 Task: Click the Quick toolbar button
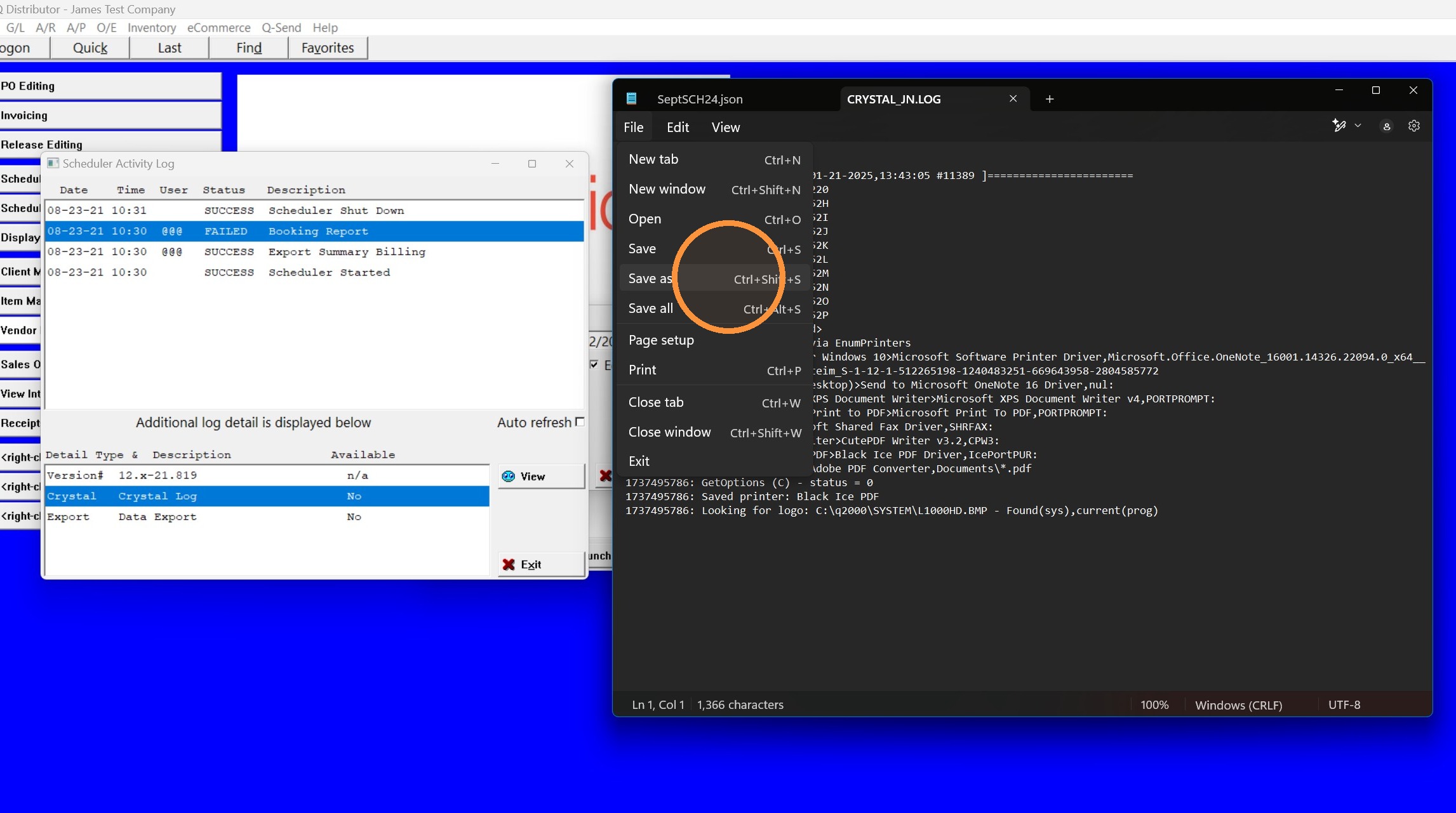tap(90, 48)
